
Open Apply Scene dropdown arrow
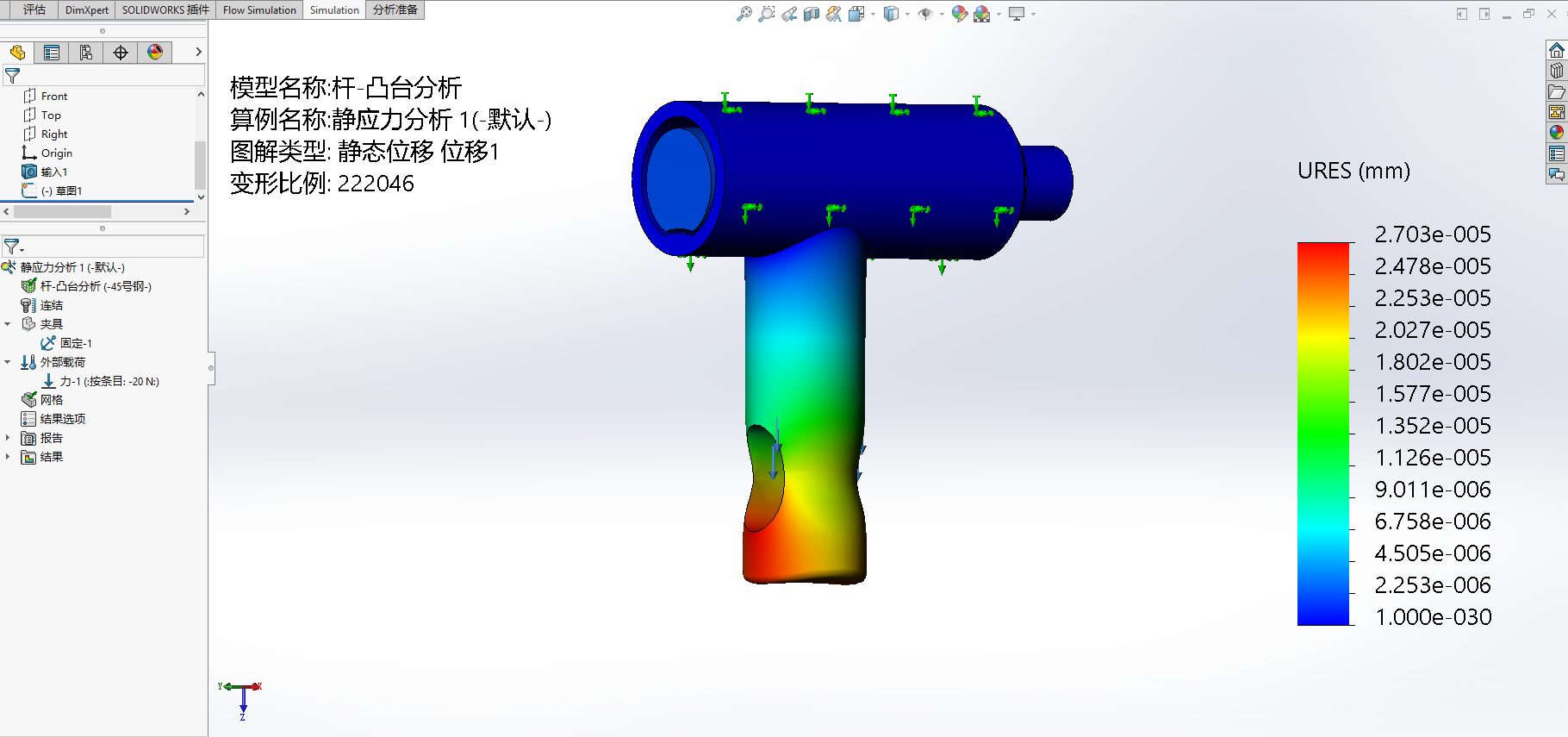pyautogui.click(x=999, y=14)
